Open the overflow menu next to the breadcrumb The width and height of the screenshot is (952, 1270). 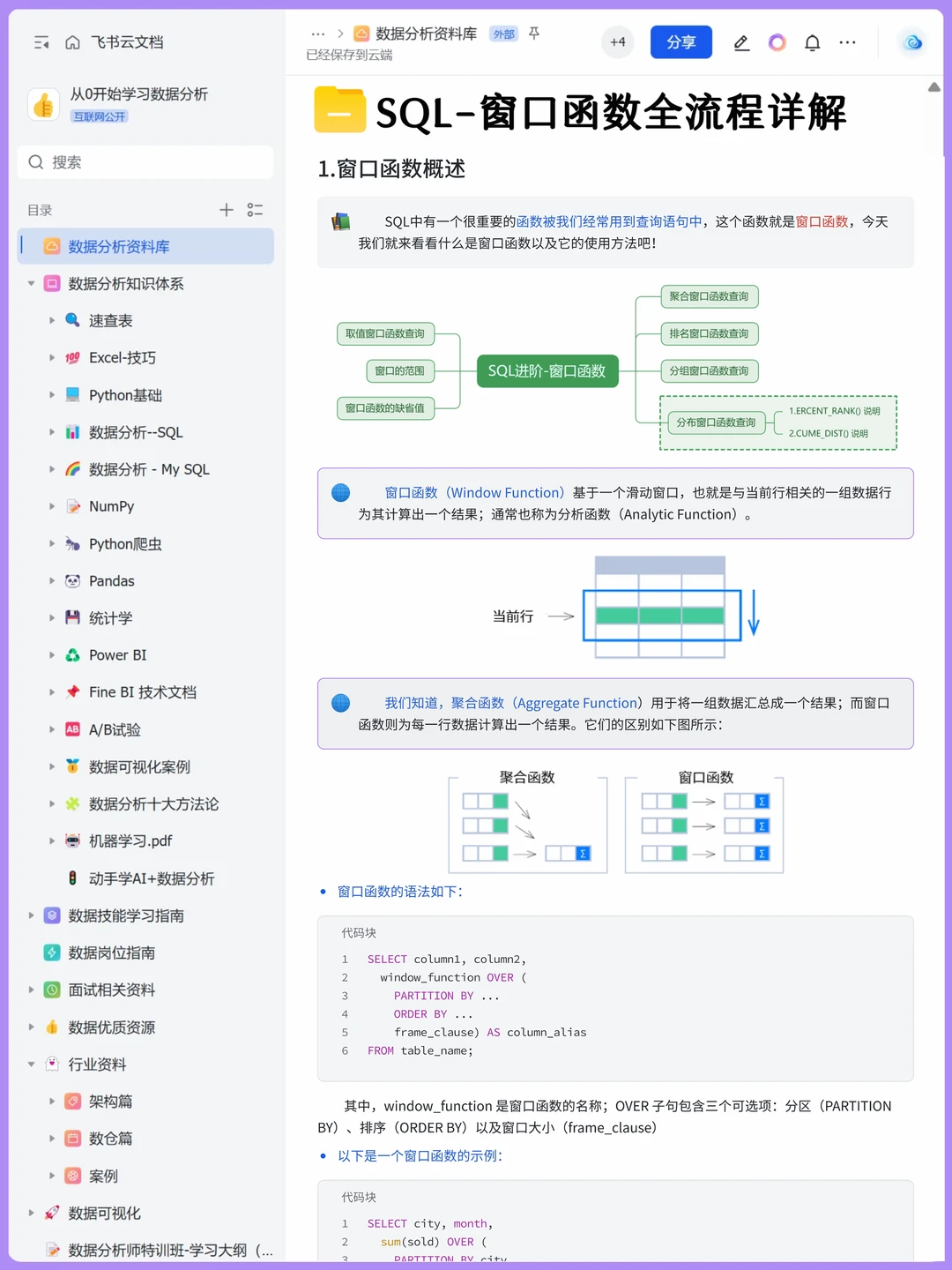[x=318, y=33]
